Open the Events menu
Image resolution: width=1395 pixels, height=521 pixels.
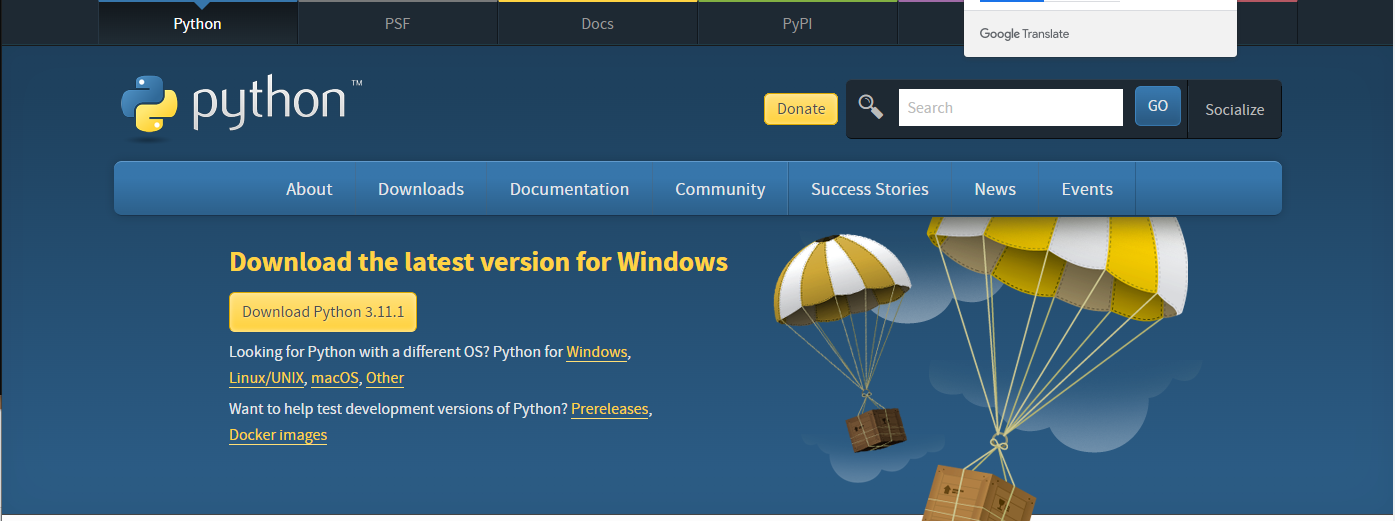(1087, 189)
